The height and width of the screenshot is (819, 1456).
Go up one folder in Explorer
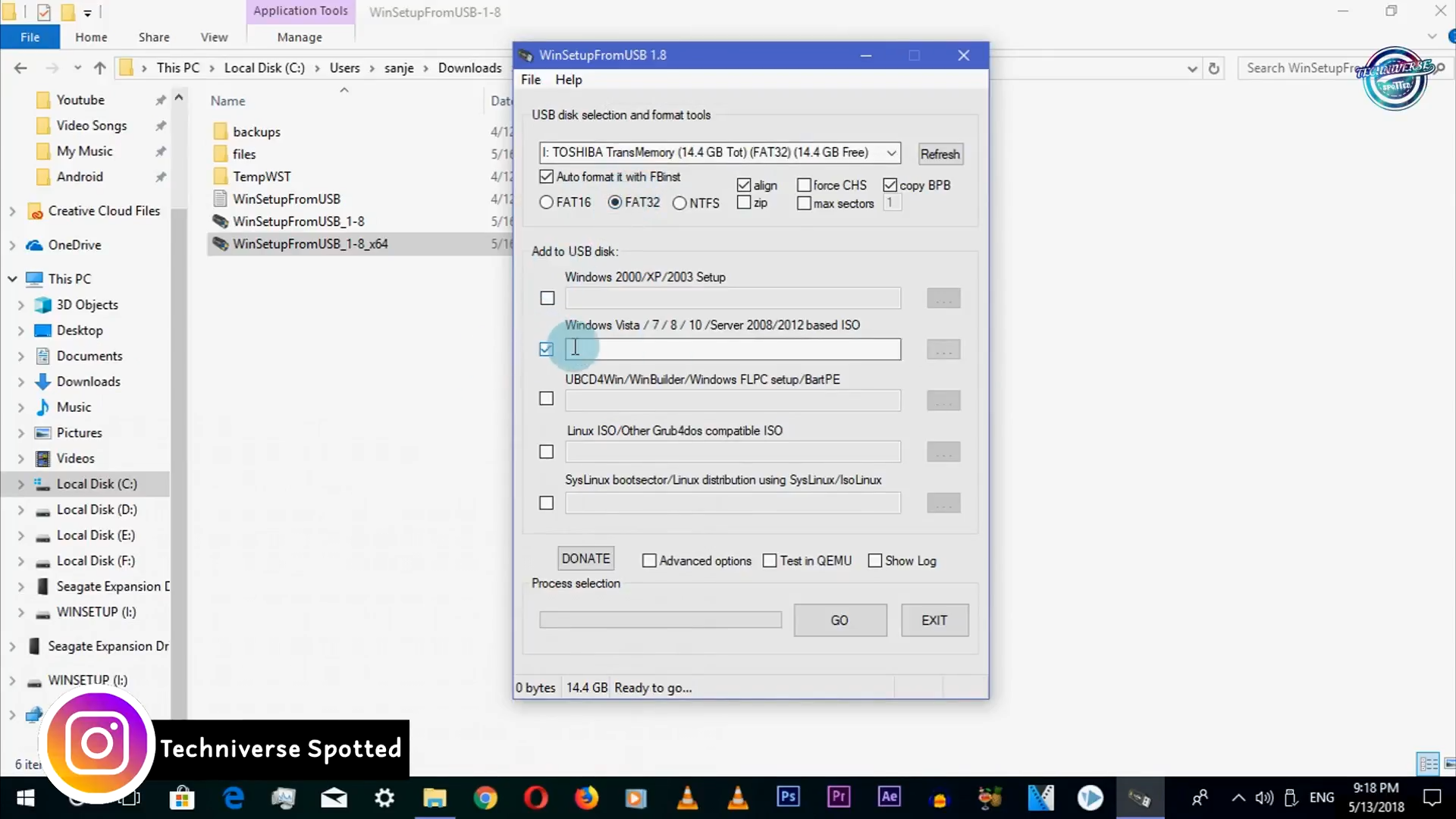[x=99, y=68]
